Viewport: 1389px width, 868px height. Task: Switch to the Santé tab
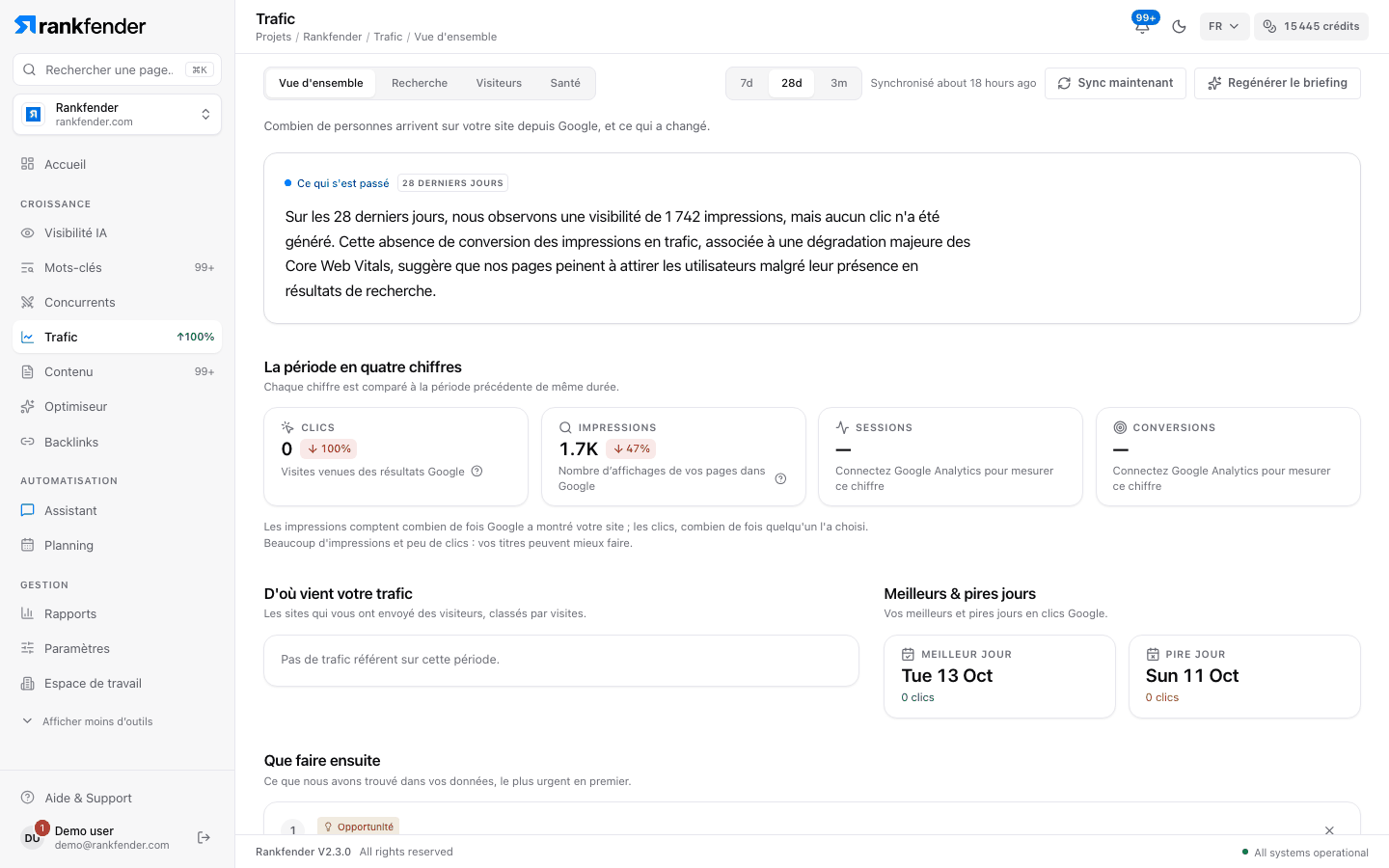[x=565, y=83]
